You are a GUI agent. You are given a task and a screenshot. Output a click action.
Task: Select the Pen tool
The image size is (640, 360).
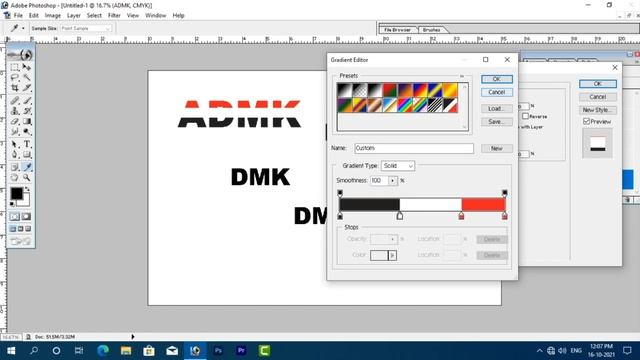point(15,155)
